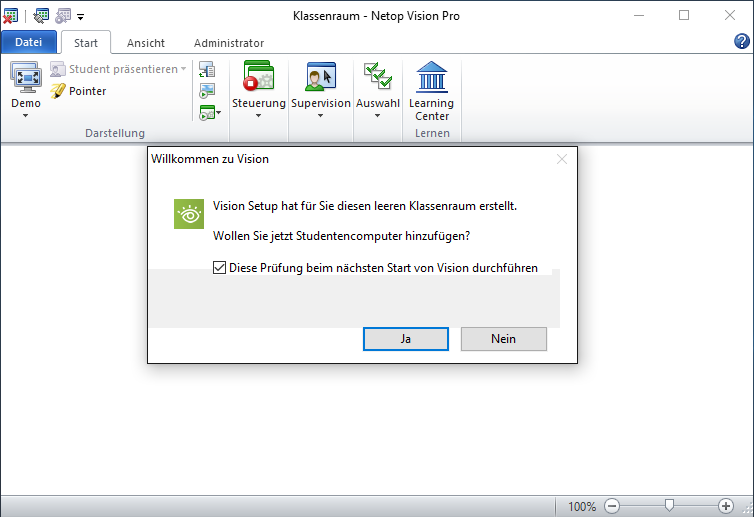Open the Administrator tab

click(229, 43)
